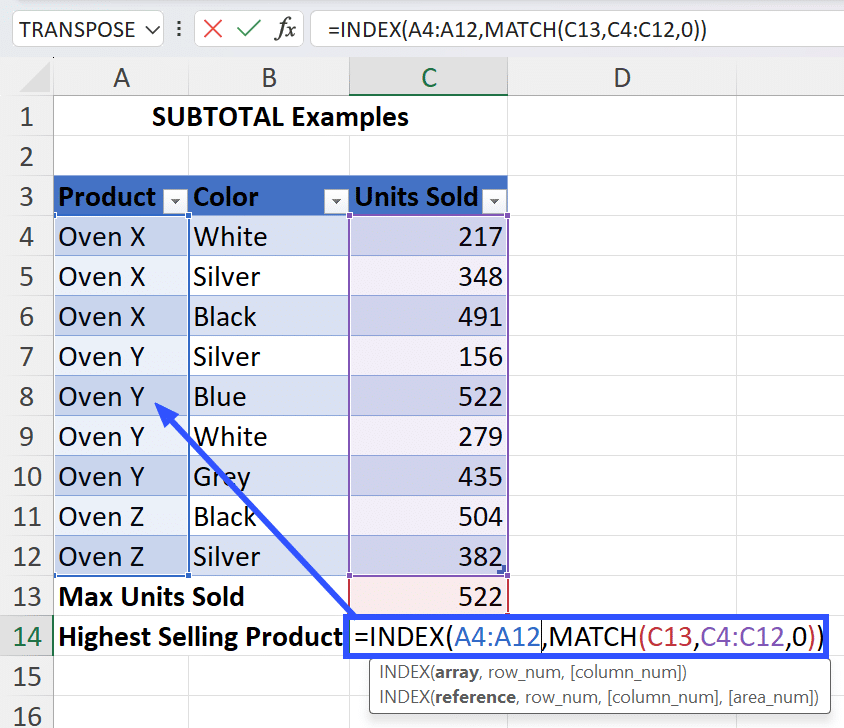The width and height of the screenshot is (844, 728).
Task: Click the INDEX array syntax tooltip line
Action: coord(533,672)
